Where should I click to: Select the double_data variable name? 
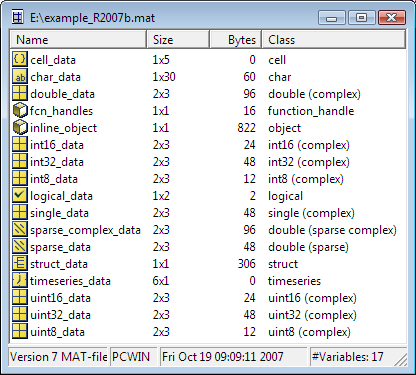62,94
